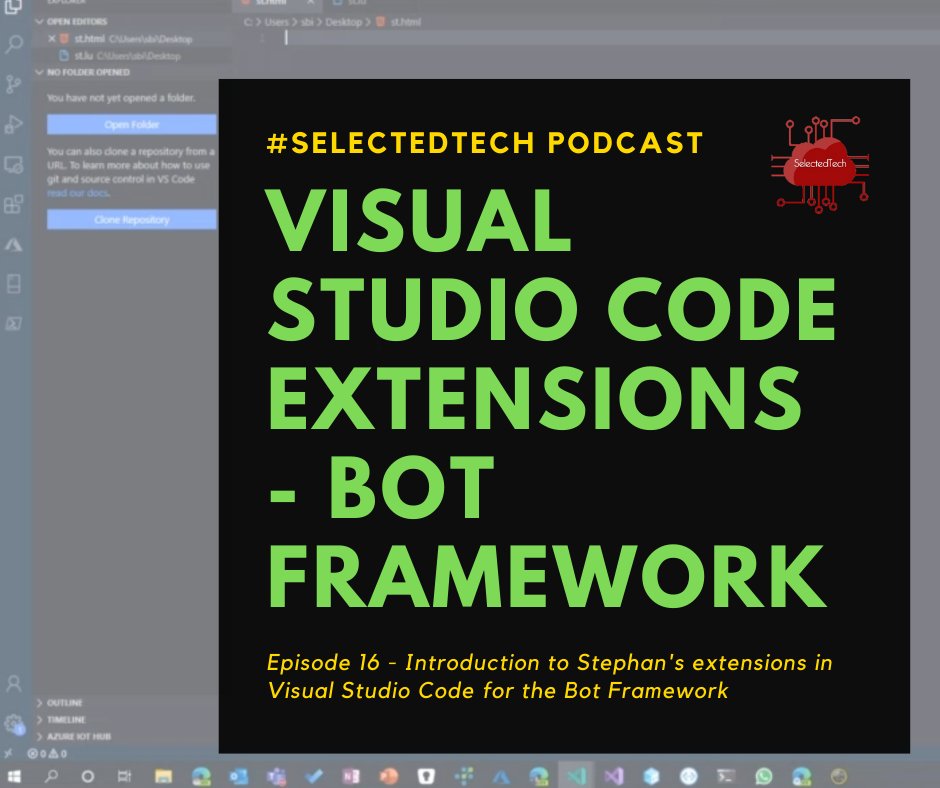Viewport: 940px width, 788px height.
Task: Click the st.html breadcrumb segment
Action: (x=399, y=22)
